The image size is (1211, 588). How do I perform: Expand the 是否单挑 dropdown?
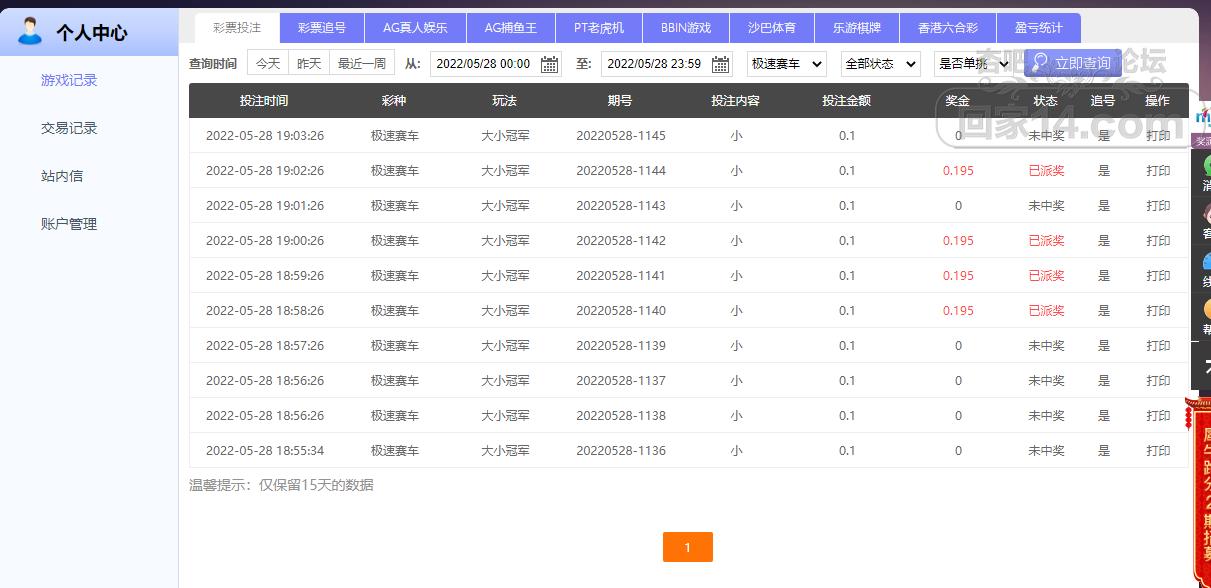coord(973,64)
